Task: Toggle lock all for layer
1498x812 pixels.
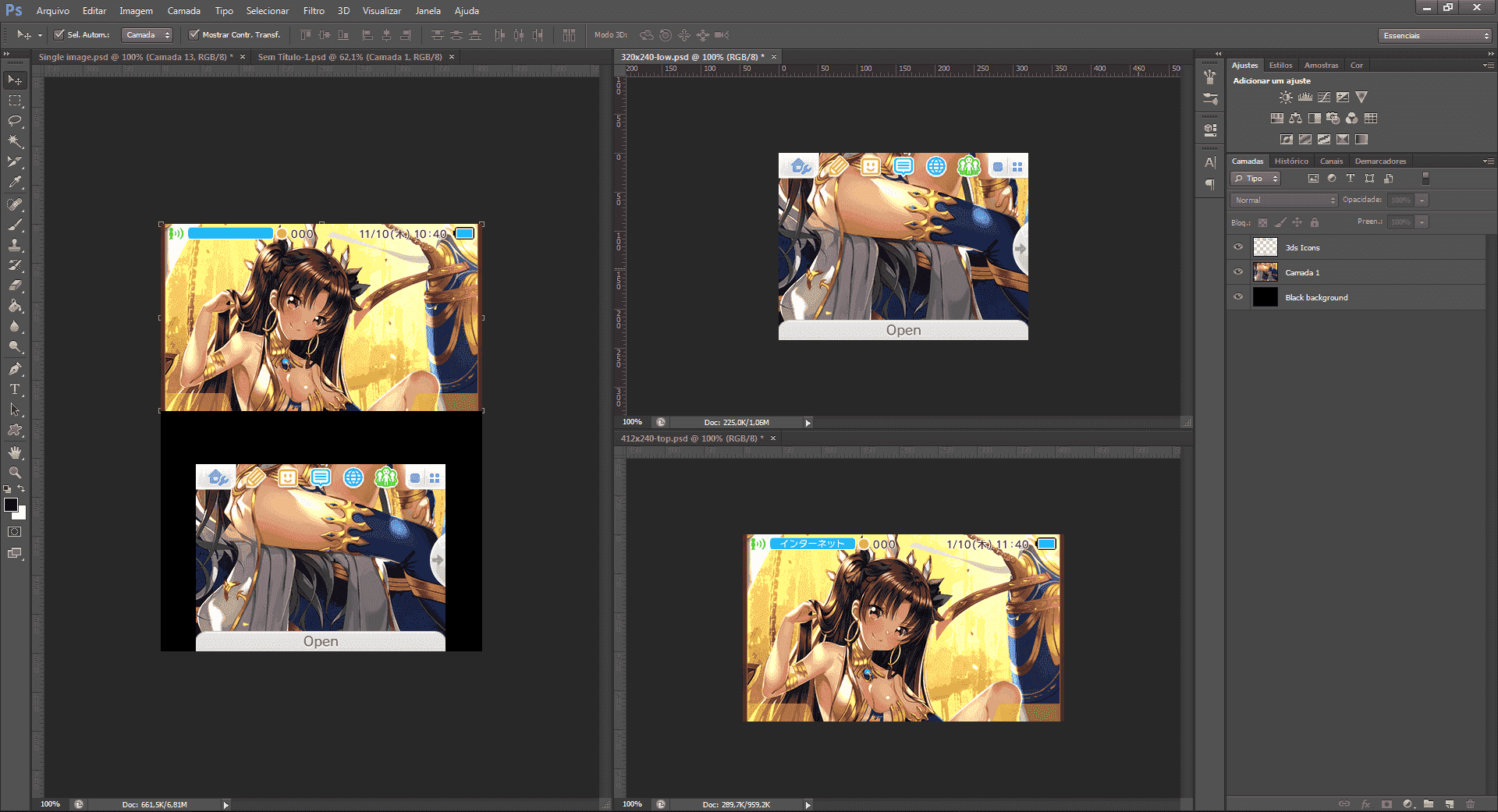Action: (x=1315, y=222)
